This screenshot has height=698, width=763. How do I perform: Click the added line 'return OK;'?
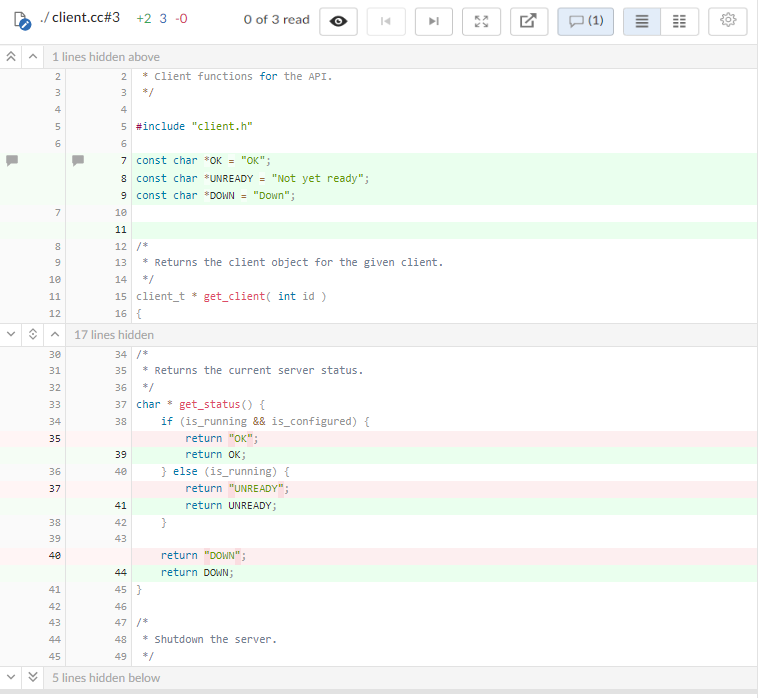[x=444, y=455]
